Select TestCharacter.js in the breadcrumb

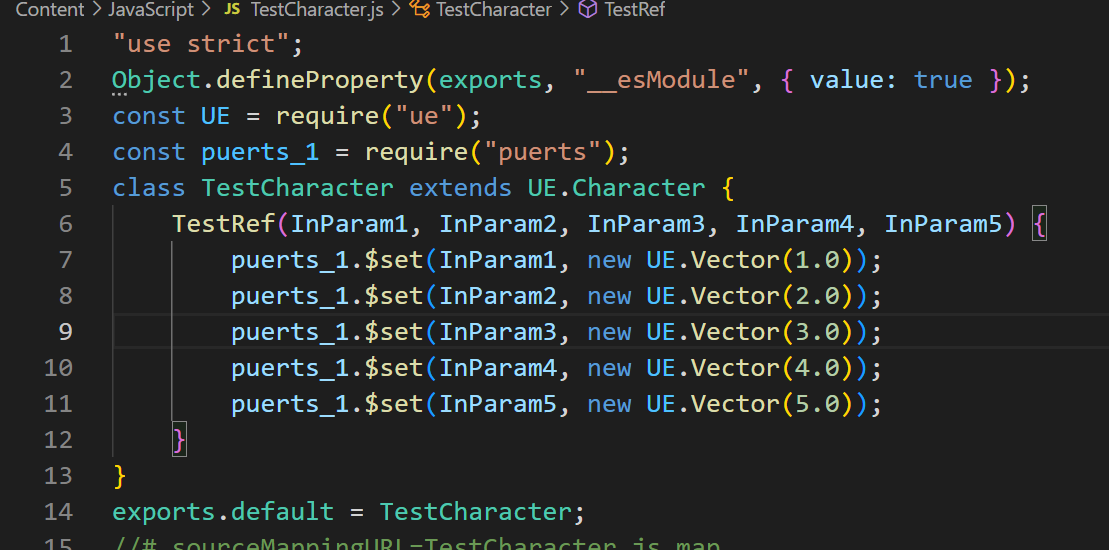(x=316, y=10)
